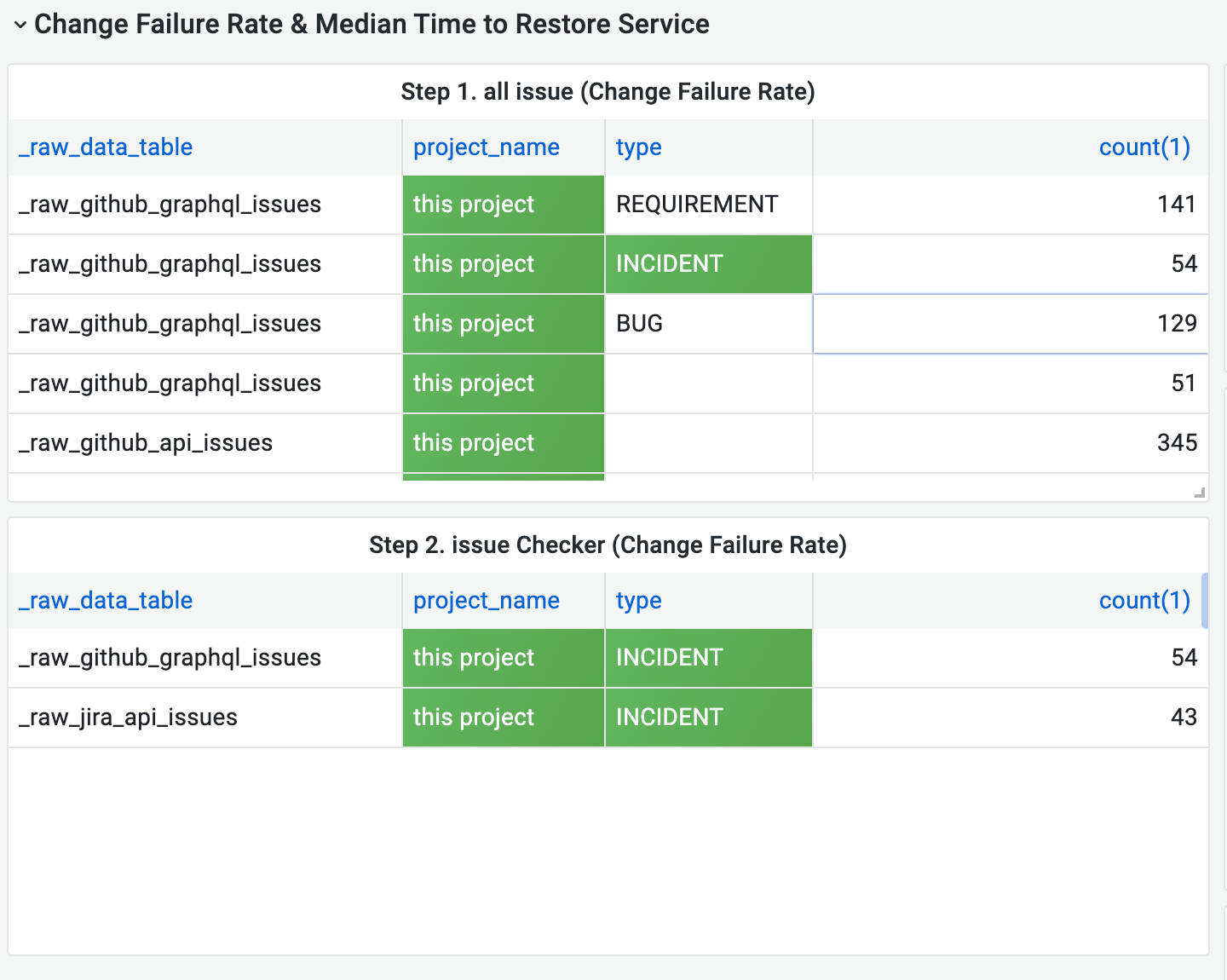This screenshot has height=980, width=1227.
Task: Collapse the Change Failure Rate row chevron
Action: click(20, 25)
